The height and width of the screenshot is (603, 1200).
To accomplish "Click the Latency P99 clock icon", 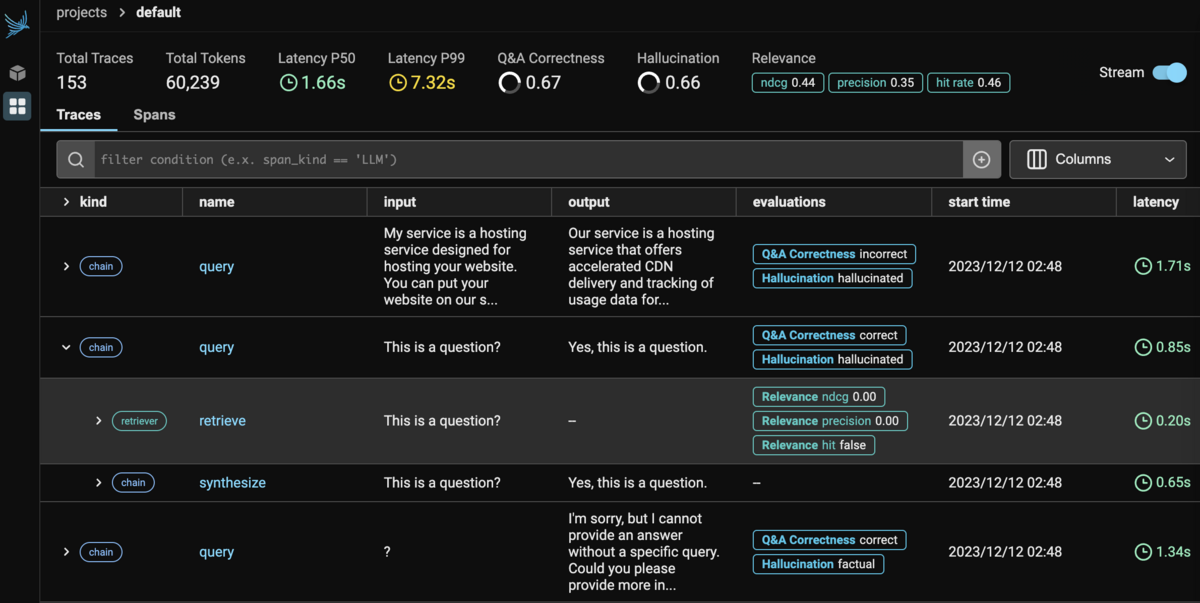I will 398,83.
